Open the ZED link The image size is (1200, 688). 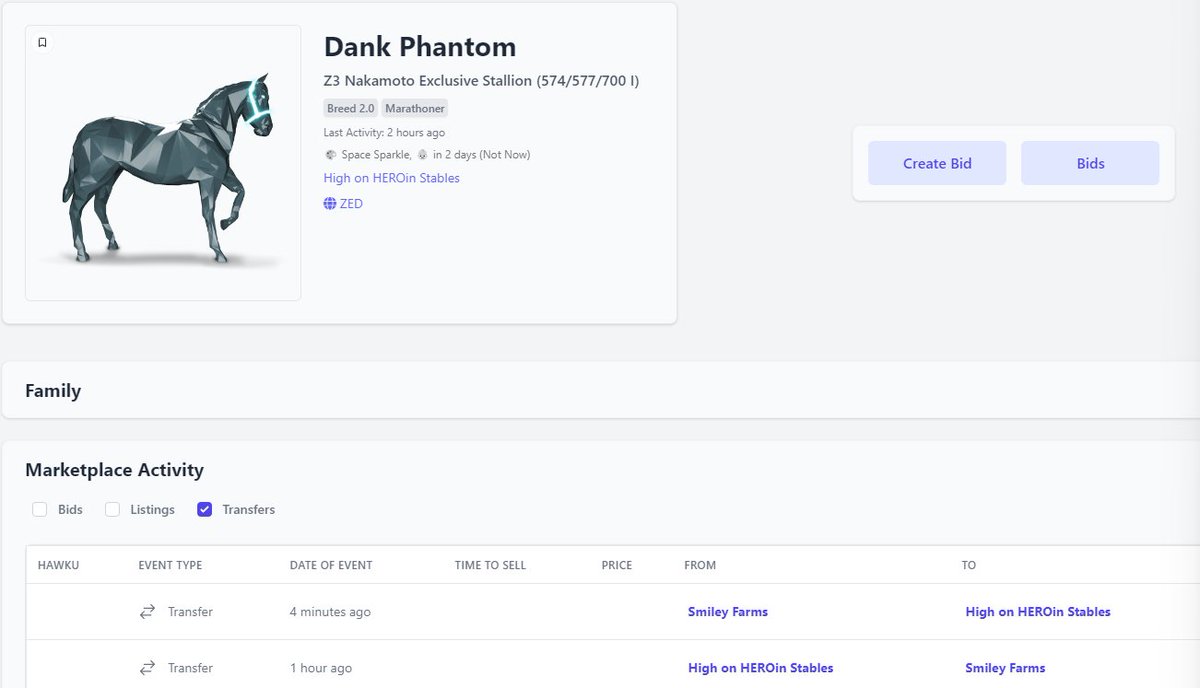pos(351,203)
